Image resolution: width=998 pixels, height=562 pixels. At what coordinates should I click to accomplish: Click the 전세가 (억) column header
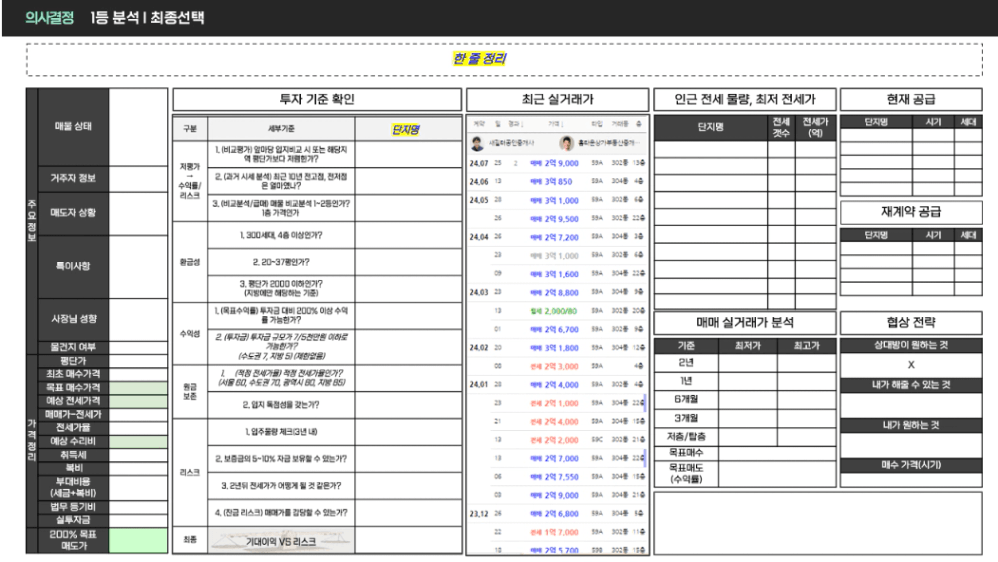tap(815, 128)
